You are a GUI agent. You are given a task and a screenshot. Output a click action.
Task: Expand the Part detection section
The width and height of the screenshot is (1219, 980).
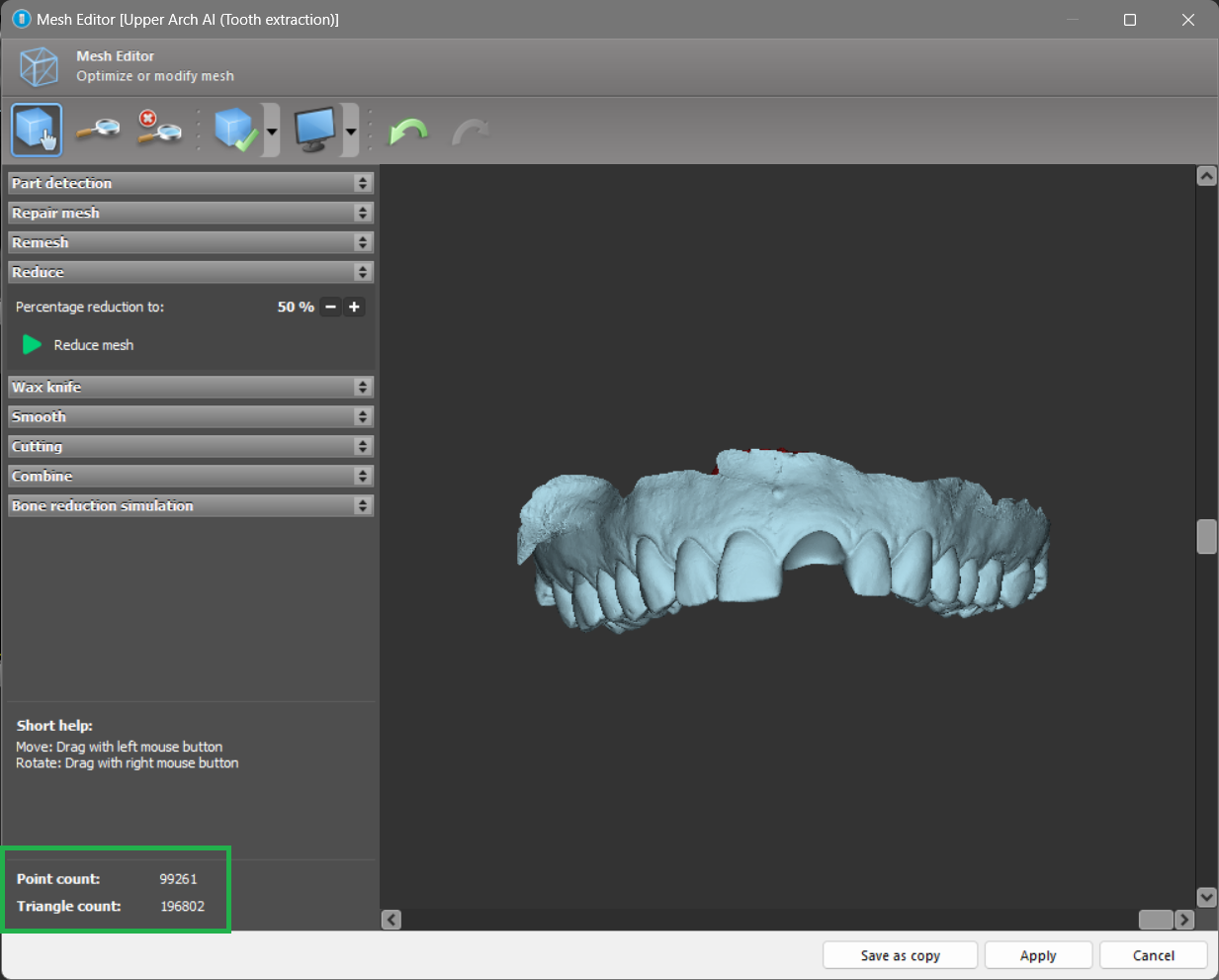click(190, 183)
